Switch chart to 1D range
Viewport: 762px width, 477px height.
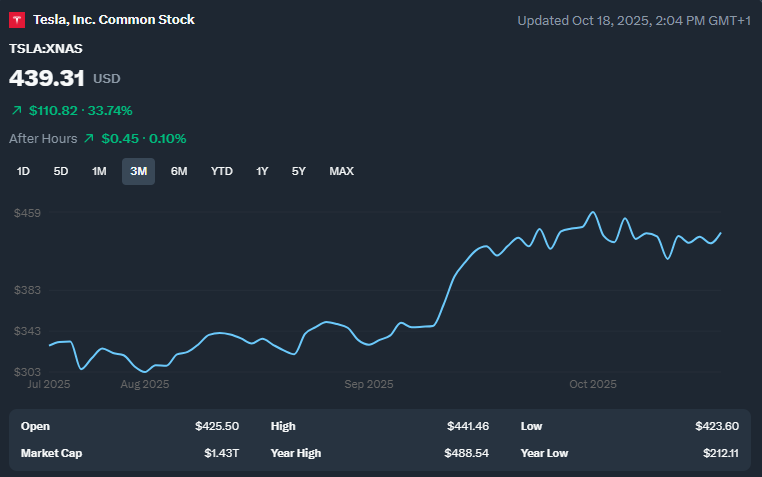click(x=23, y=171)
